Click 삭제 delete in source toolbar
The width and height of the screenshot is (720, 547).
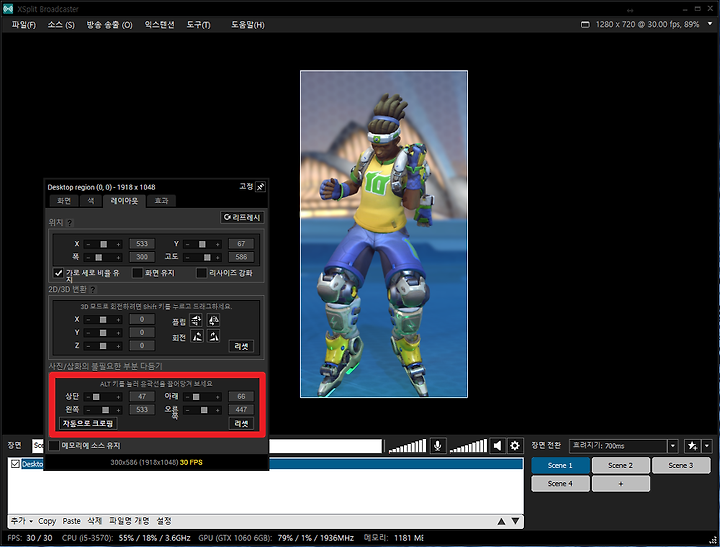coord(94,521)
